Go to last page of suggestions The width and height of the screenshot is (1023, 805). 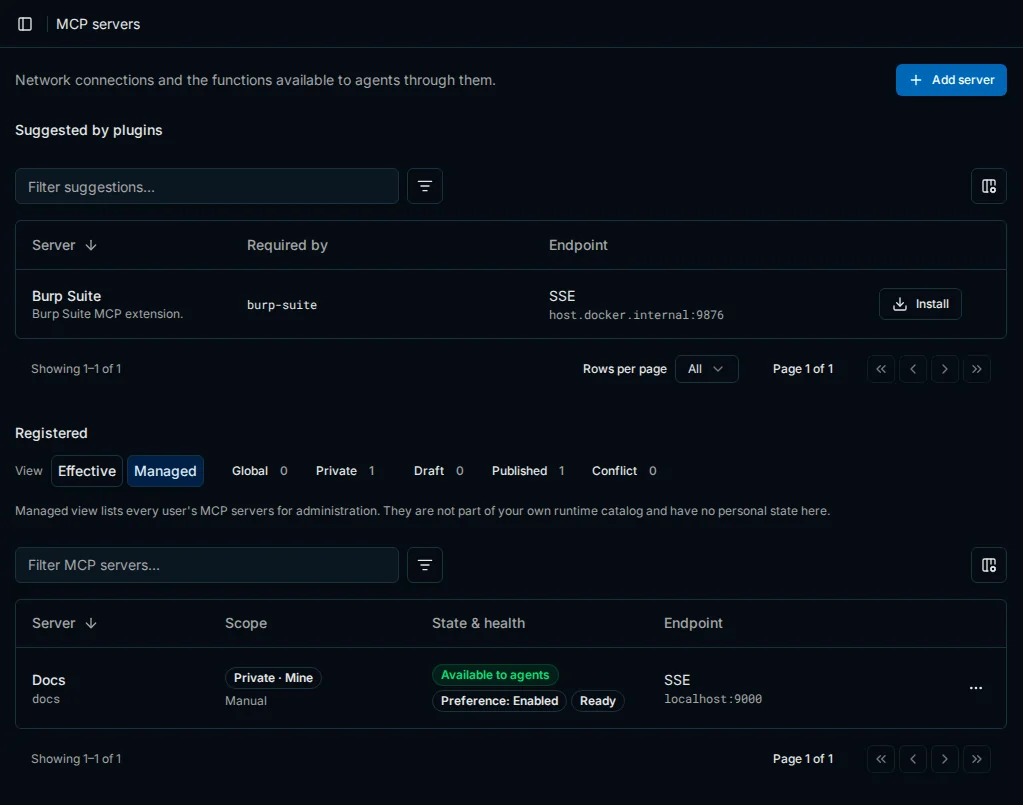point(977,369)
